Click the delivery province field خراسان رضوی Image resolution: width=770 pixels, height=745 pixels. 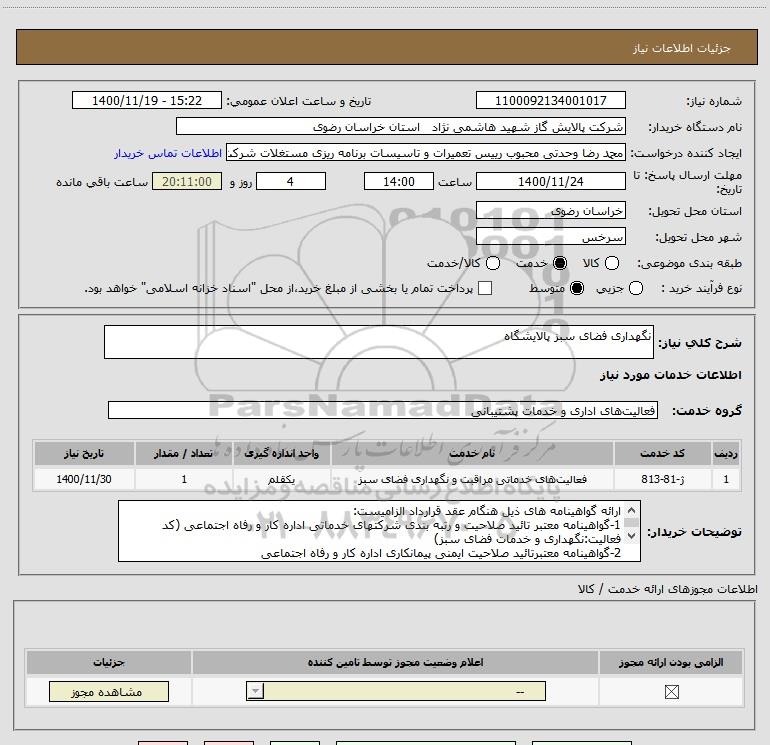coord(550,211)
